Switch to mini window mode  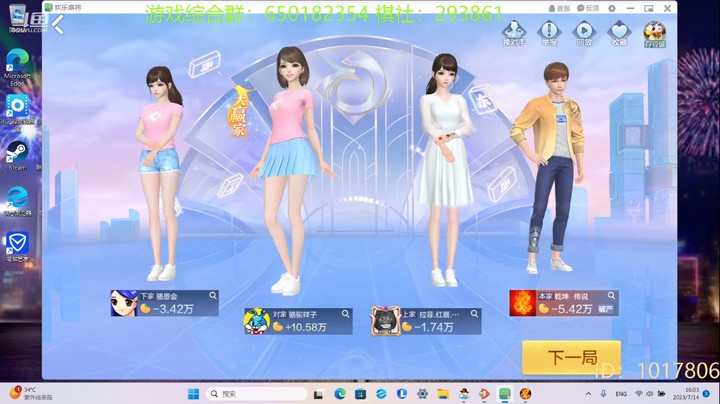tap(648, 8)
